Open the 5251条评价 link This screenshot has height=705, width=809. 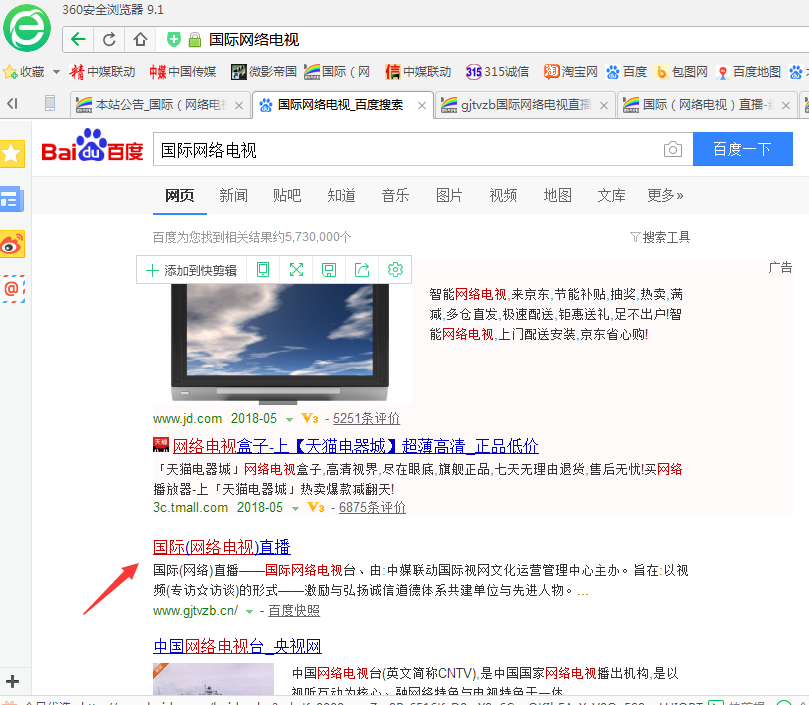366,419
